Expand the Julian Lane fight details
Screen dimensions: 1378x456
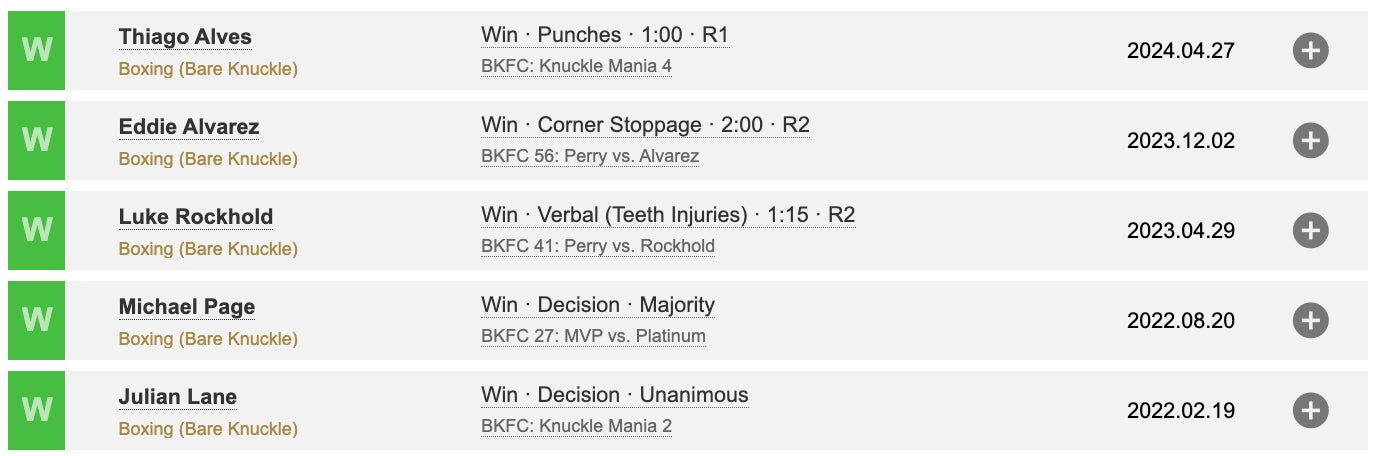pos(1310,410)
